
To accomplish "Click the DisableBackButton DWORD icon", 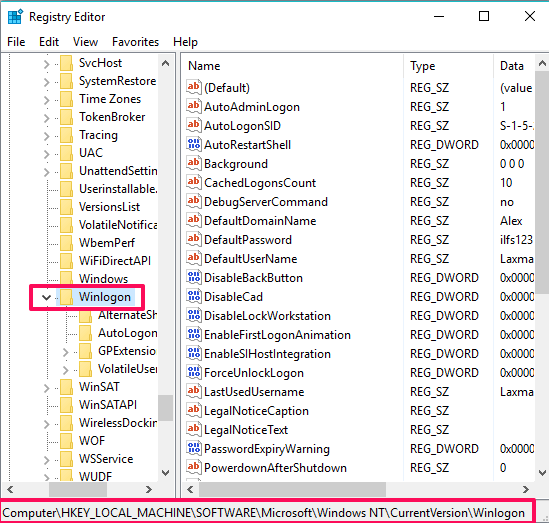I will 193,277.
